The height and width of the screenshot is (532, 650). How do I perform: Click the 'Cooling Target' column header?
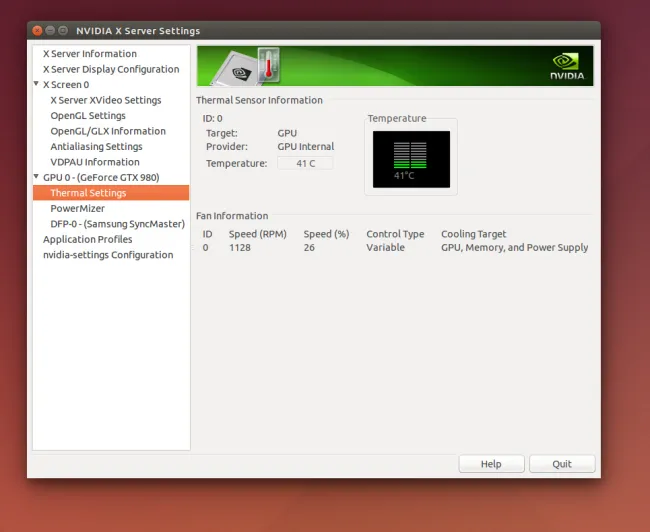tap(473, 234)
